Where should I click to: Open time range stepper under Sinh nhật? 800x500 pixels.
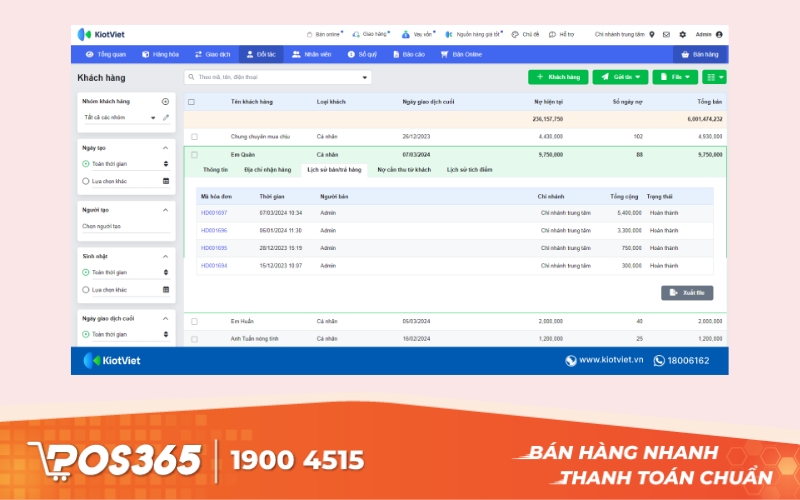(166, 272)
